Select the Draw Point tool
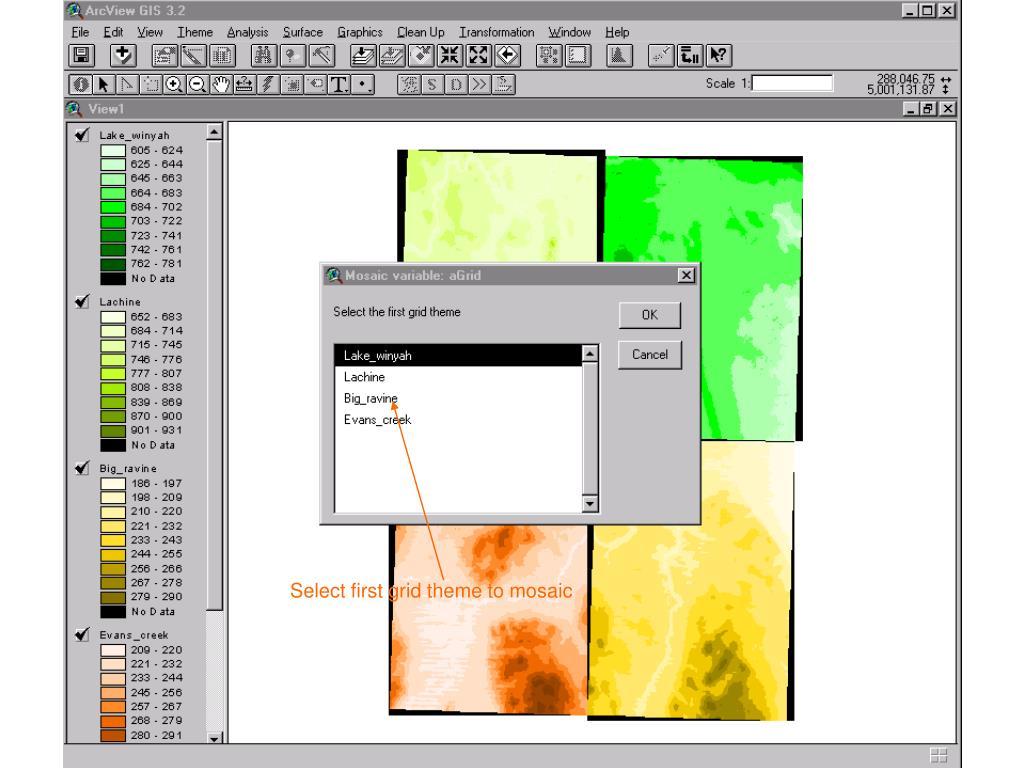Screen dimensions: 1024x768 [362, 84]
